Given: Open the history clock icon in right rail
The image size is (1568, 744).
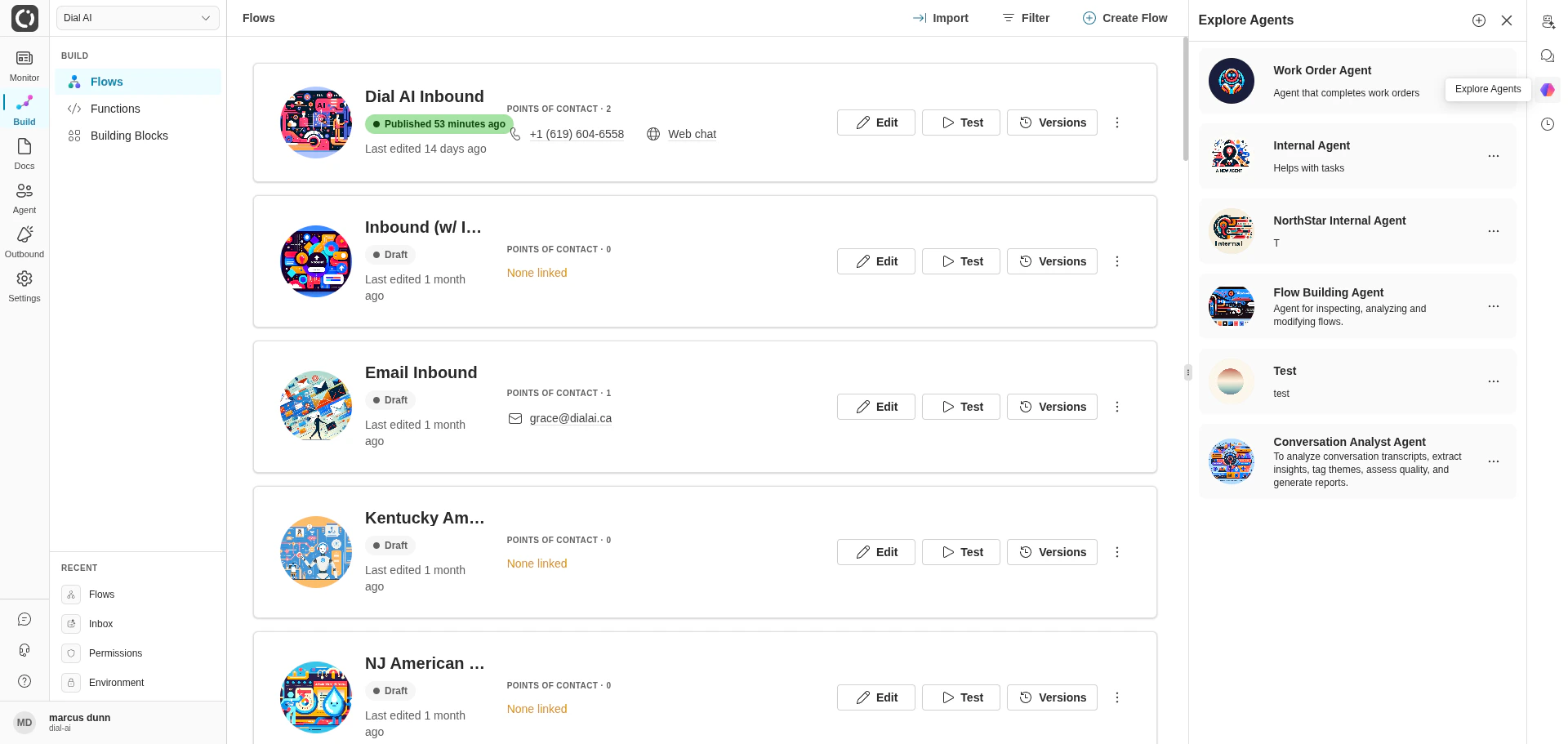Looking at the screenshot, I should (x=1548, y=124).
